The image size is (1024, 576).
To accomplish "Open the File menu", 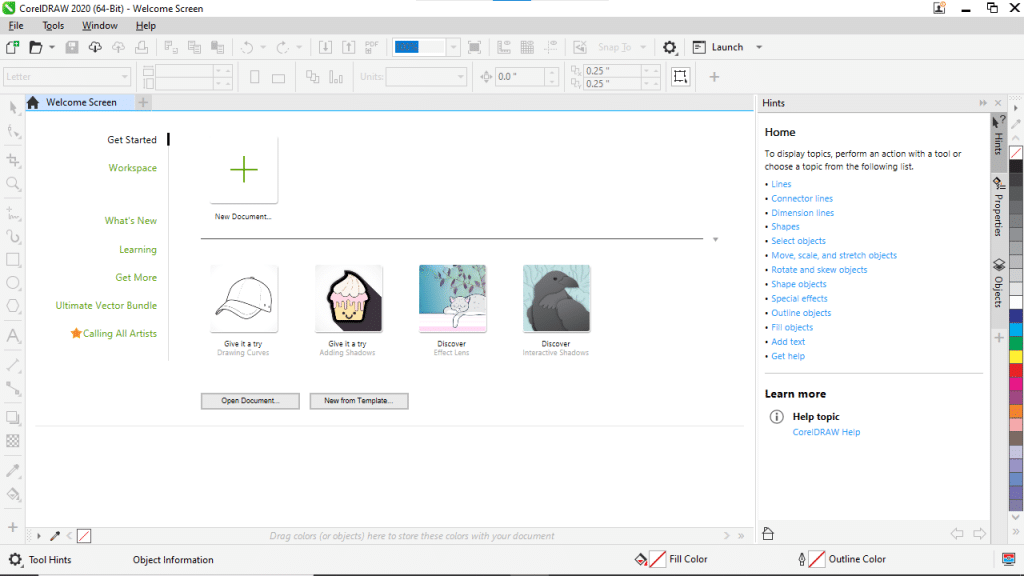I will point(16,25).
